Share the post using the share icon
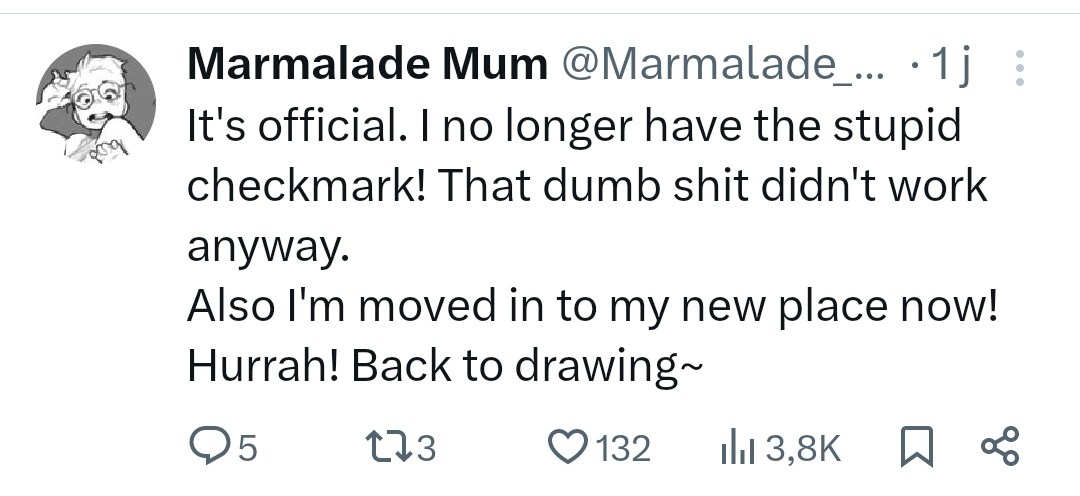The height and width of the screenshot is (496, 1080). [x=999, y=446]
